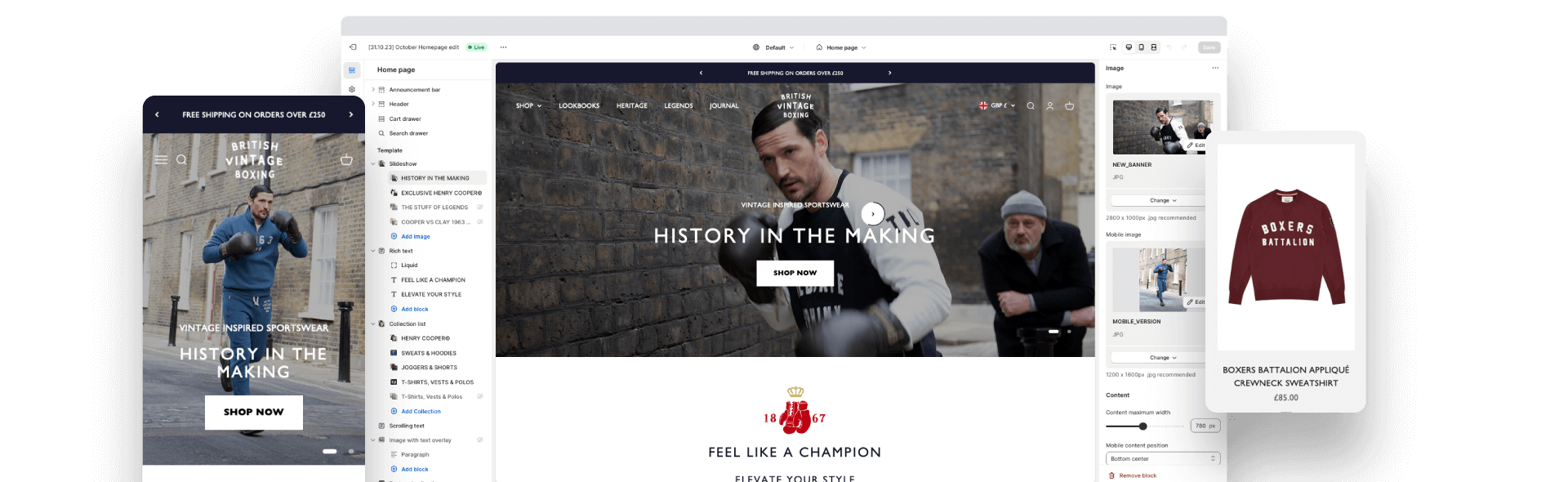Click the Remove block button
The height and width of the screenshot is (482, 1568).
point(1132,475)
